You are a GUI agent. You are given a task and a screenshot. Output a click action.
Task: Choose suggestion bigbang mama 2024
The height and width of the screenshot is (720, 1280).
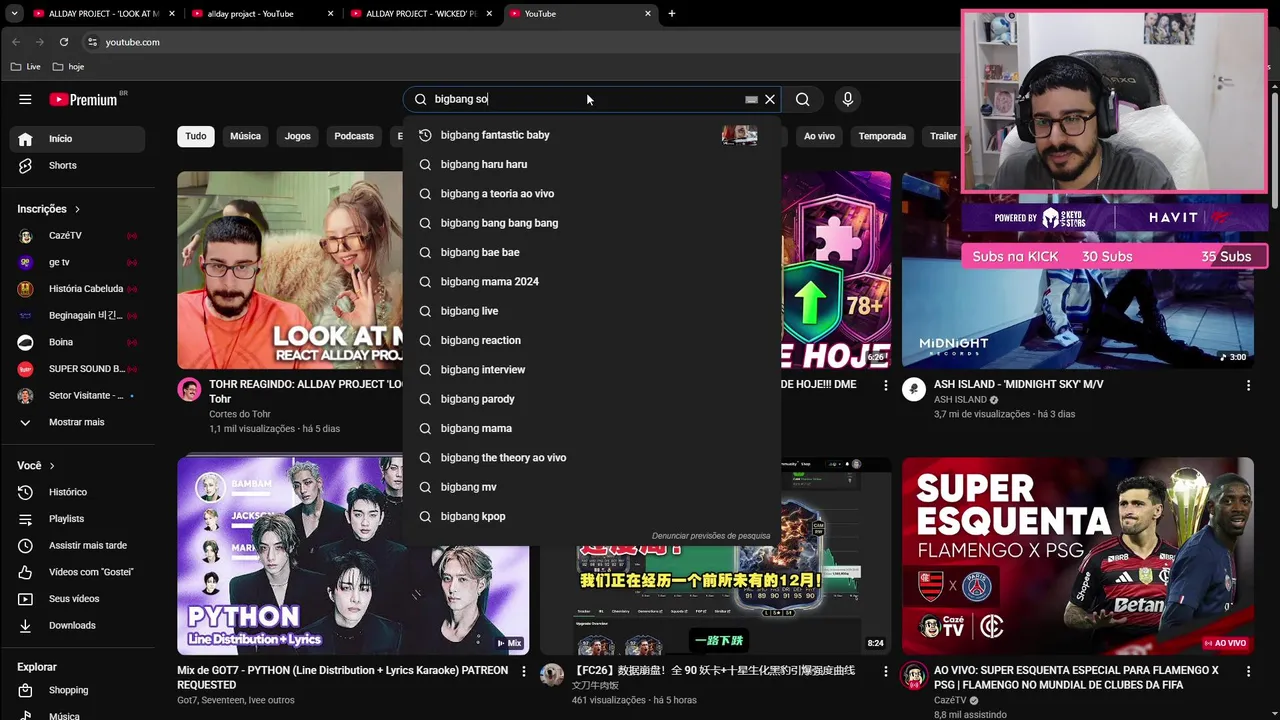(591, 282)
